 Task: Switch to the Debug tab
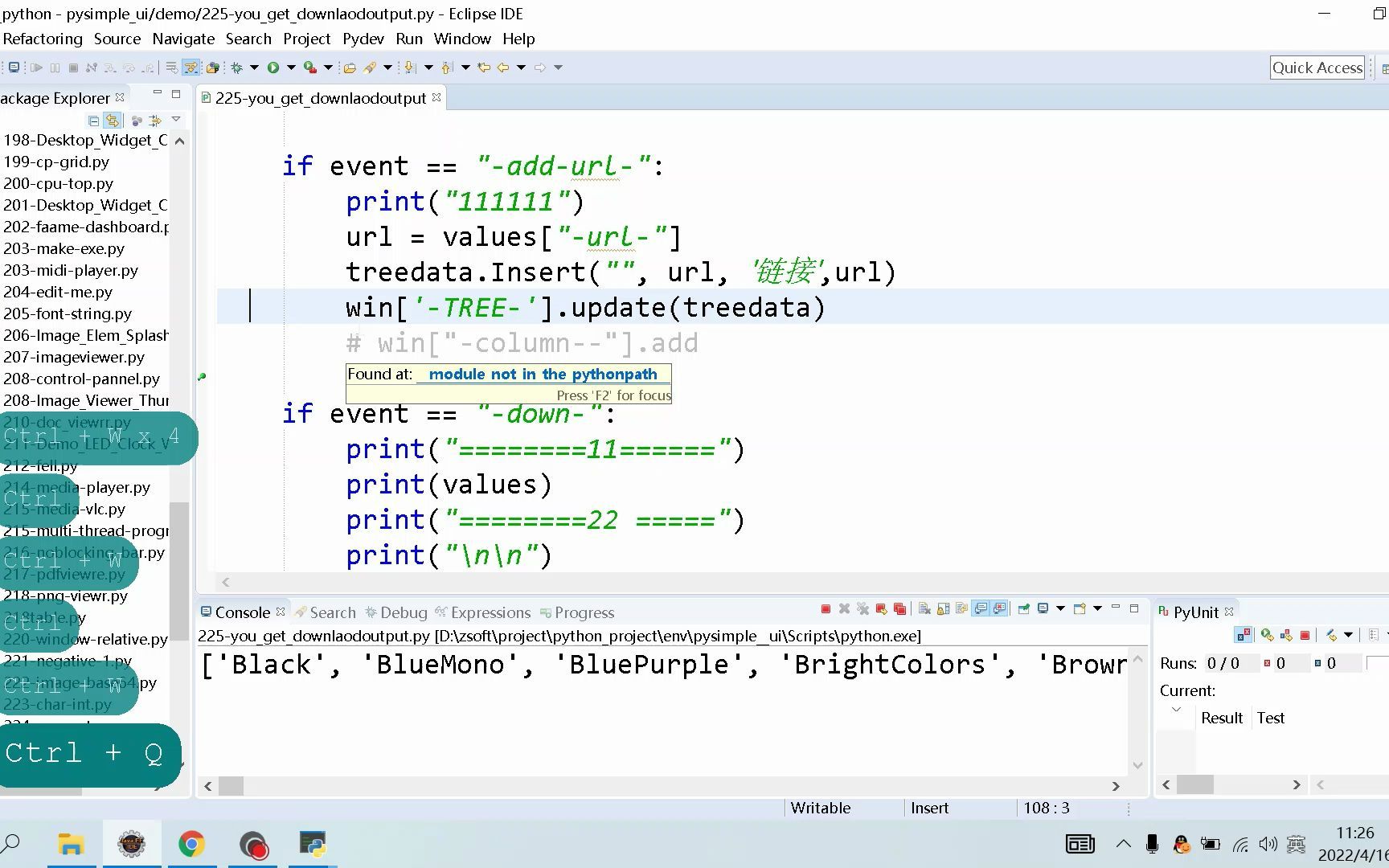[x=396, y=612]
